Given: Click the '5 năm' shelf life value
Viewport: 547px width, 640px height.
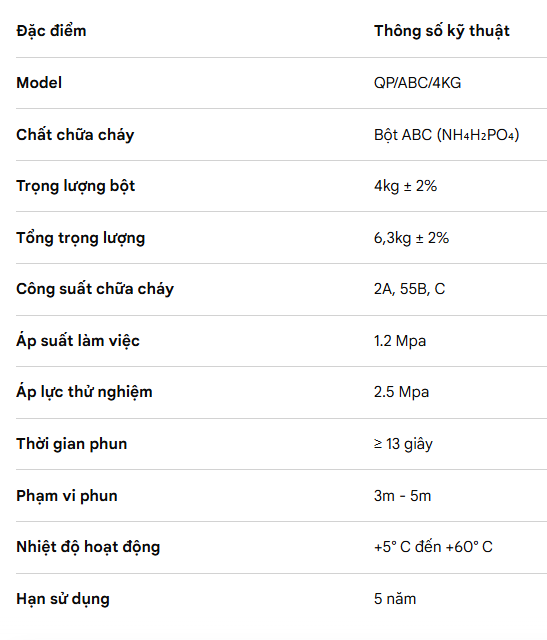Looking at the screenshot, I should [395, 599].
